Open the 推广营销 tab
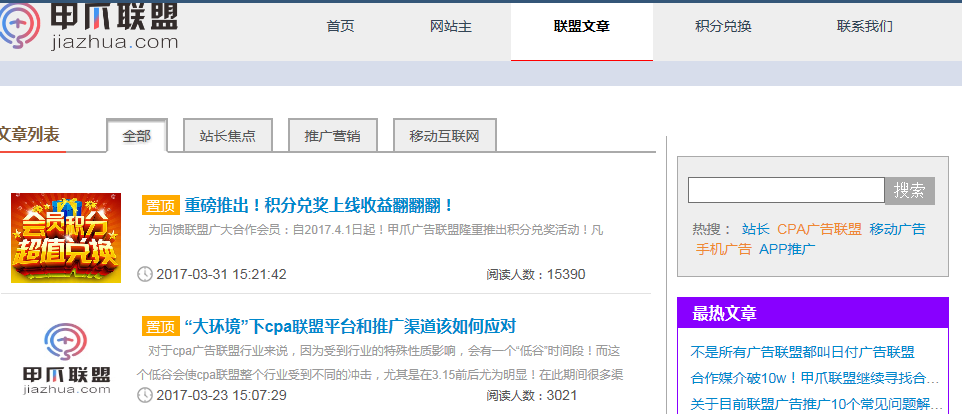Viewport: 962px width, 414px height. pos(332,136)
